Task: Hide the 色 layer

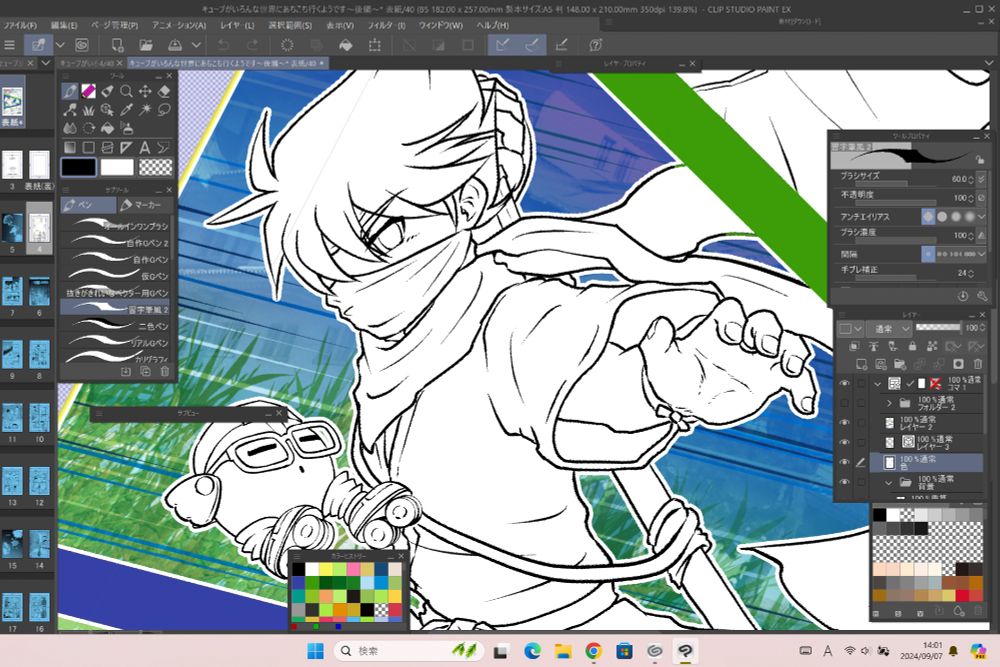Action: tap(844, 462)
